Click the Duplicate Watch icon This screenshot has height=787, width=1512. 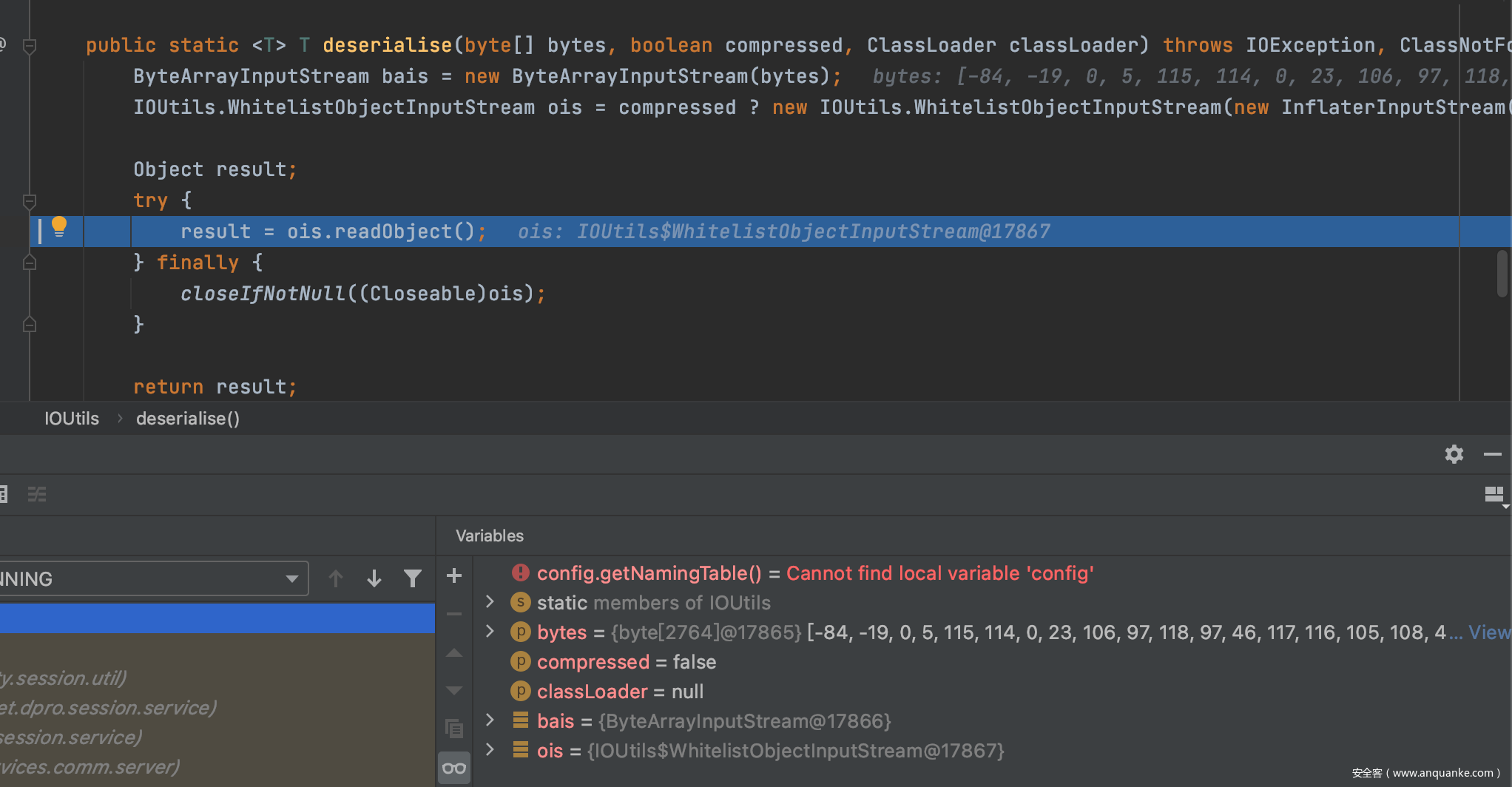click(454, 729)
